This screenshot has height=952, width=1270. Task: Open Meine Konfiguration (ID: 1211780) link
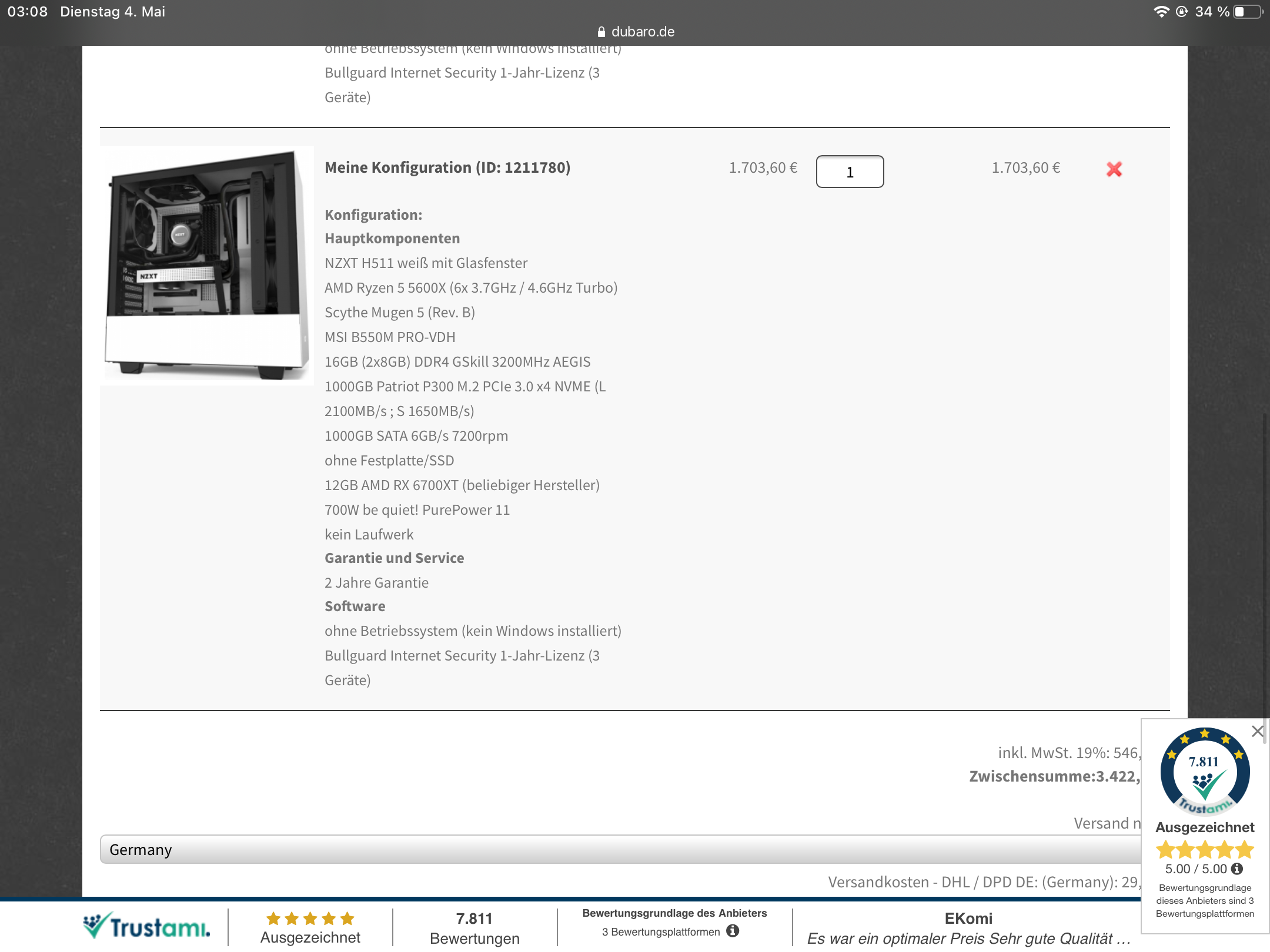pos(447,167)
